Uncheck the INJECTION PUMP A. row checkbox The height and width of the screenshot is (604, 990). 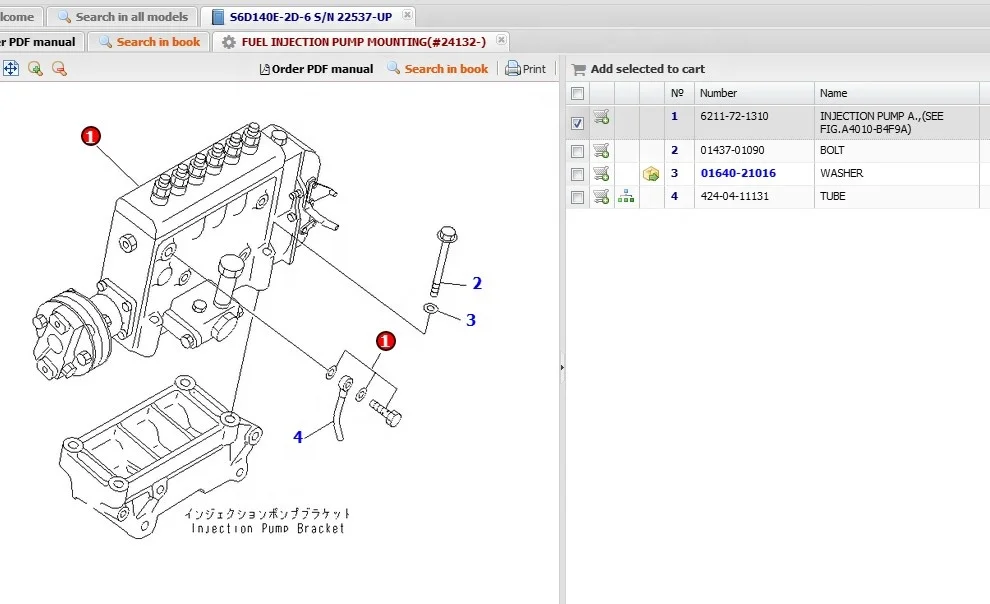click(x=577, y=123)
